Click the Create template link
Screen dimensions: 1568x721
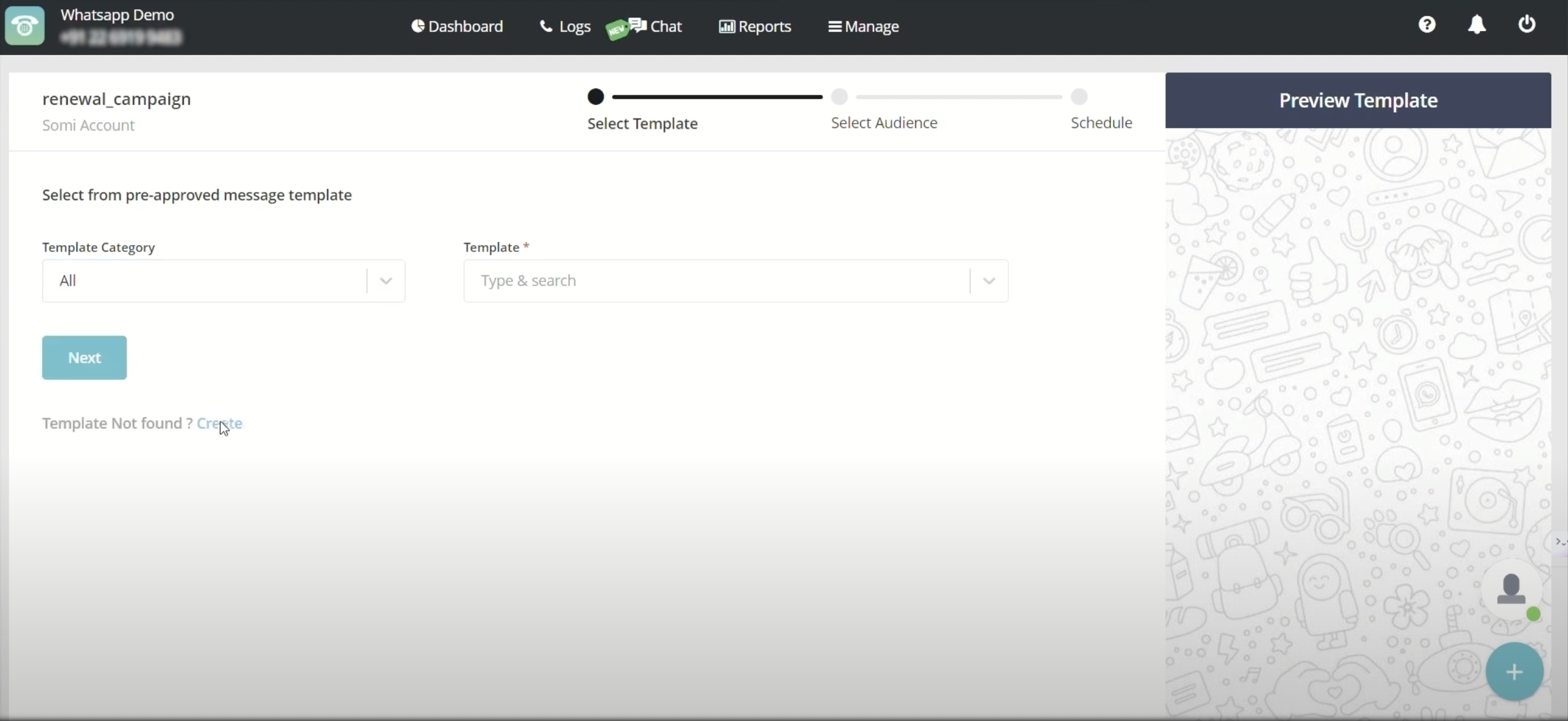point(220,423)
